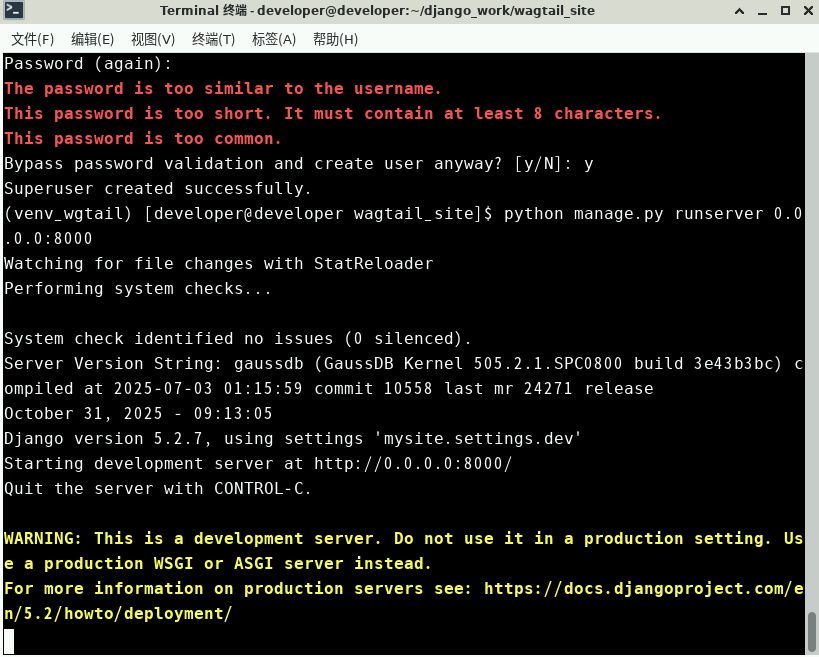Click 'Django version 5.2.7' line

point(292,439)
